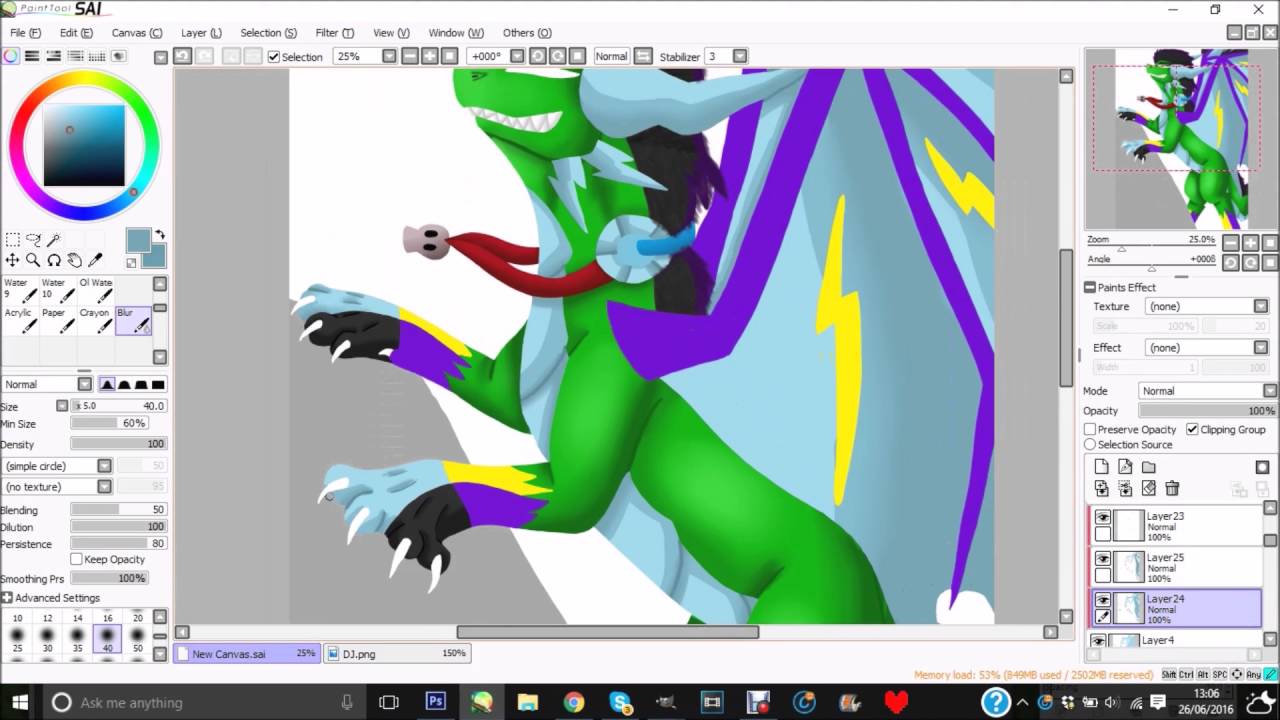The image size is (1280, 720).
Task: Undo the last action
Action: point(183,56)
